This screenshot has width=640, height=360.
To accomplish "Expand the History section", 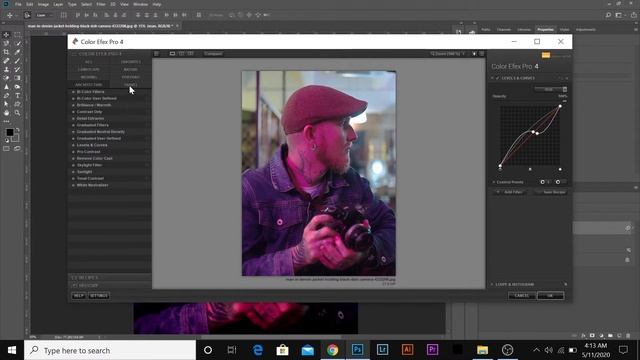I will pos(109,285).
